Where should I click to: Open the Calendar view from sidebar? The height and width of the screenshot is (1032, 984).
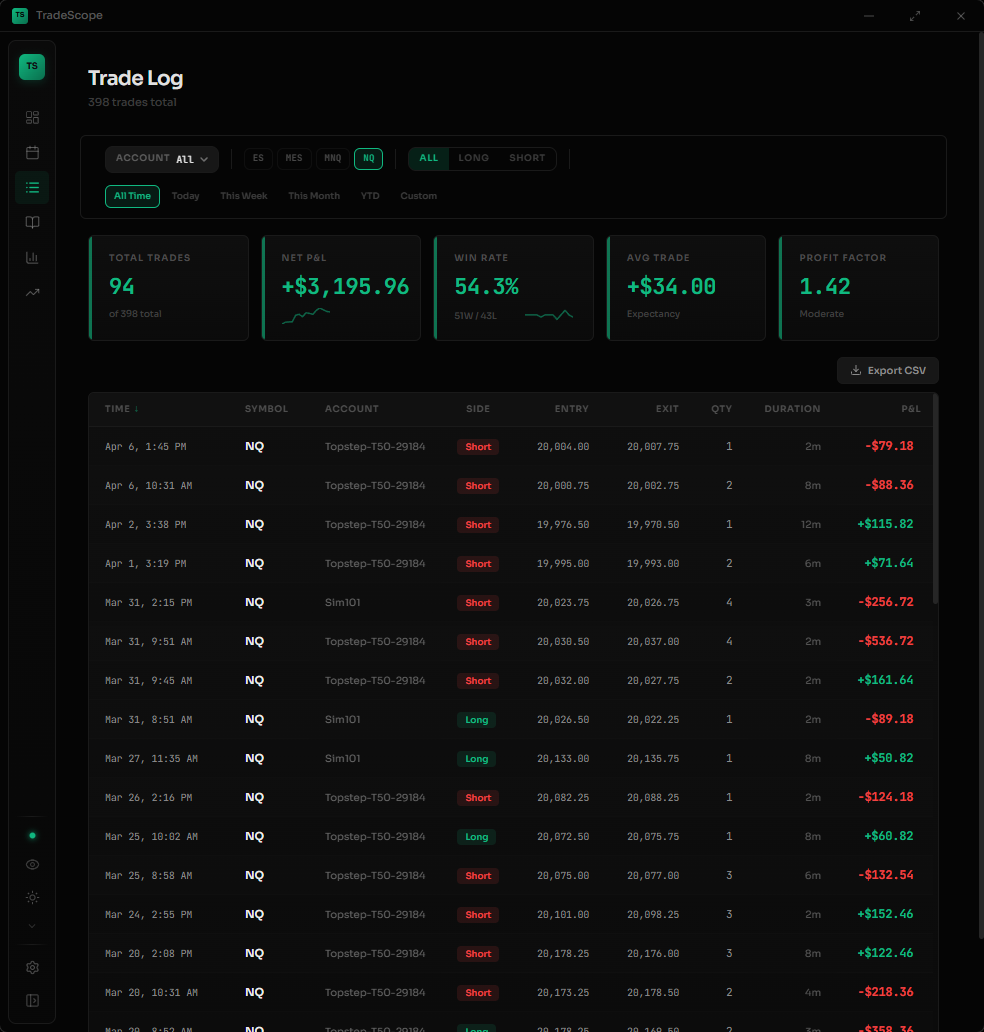coord(32,152)
